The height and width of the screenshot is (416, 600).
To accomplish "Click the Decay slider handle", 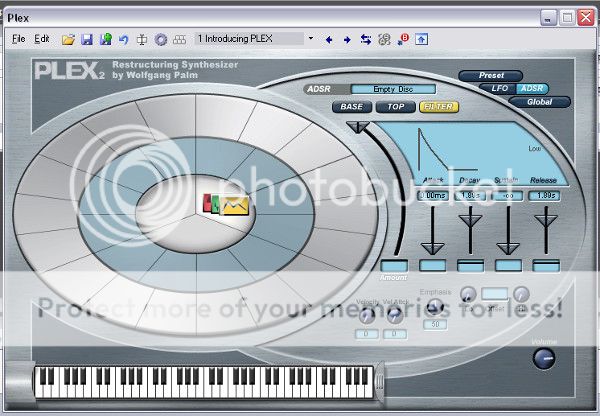I will (470, 221).
